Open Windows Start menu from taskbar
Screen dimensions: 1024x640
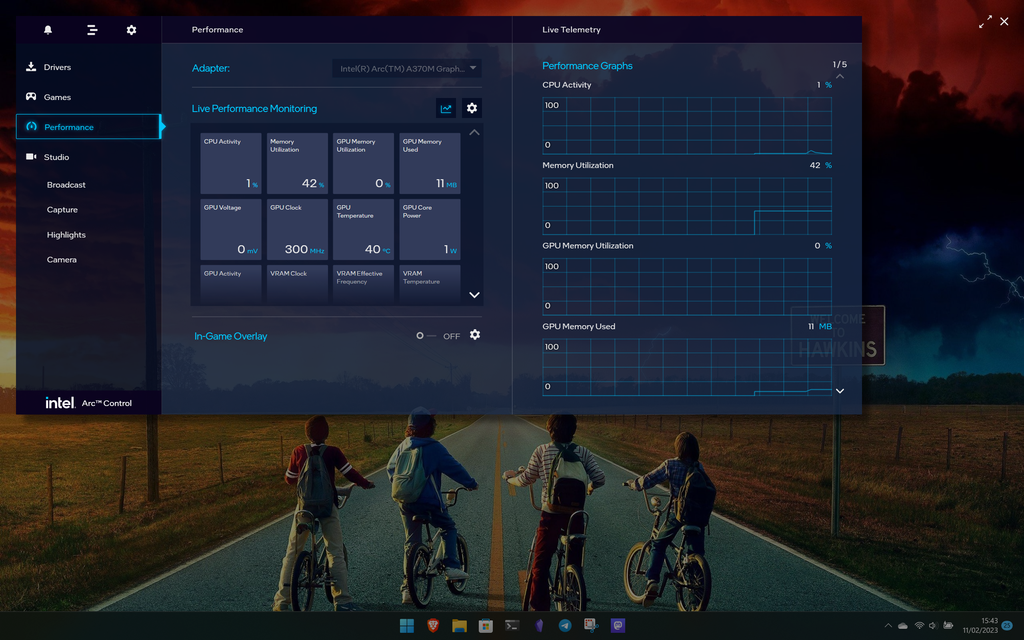pyautogui.click(x=406, y=625)
